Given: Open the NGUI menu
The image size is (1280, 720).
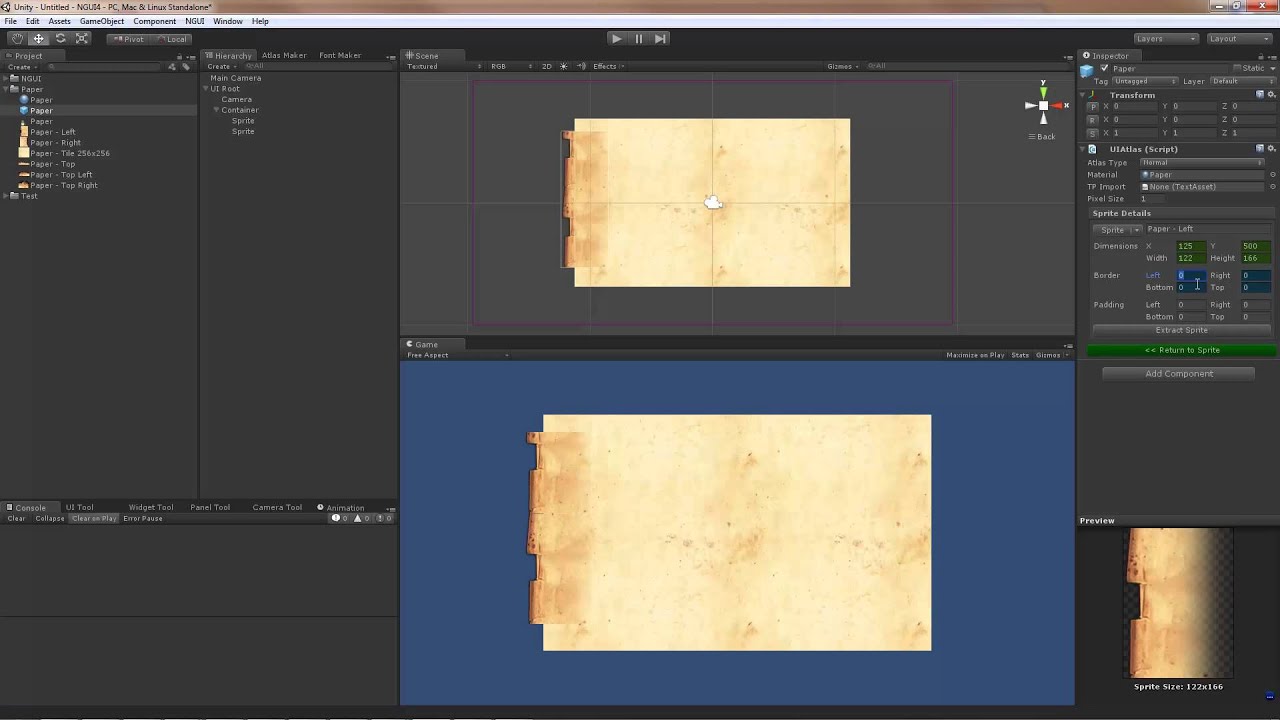Looking at the screenshot, I should tap(195, 21).
